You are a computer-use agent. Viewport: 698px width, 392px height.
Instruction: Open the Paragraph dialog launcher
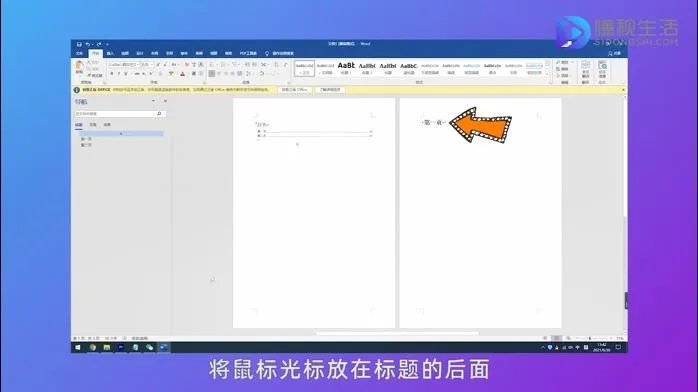[289, 83]
